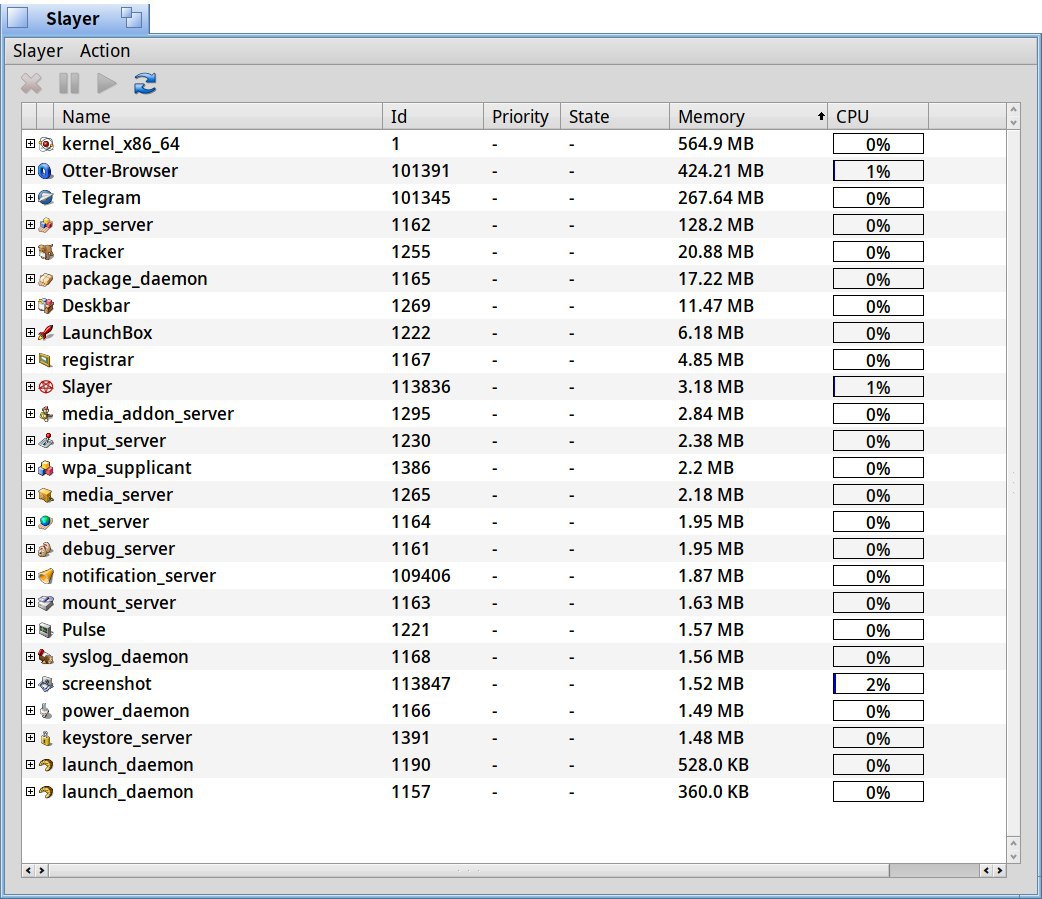
Task: Click the Id value 101391
Action: [x=421, y=171]
